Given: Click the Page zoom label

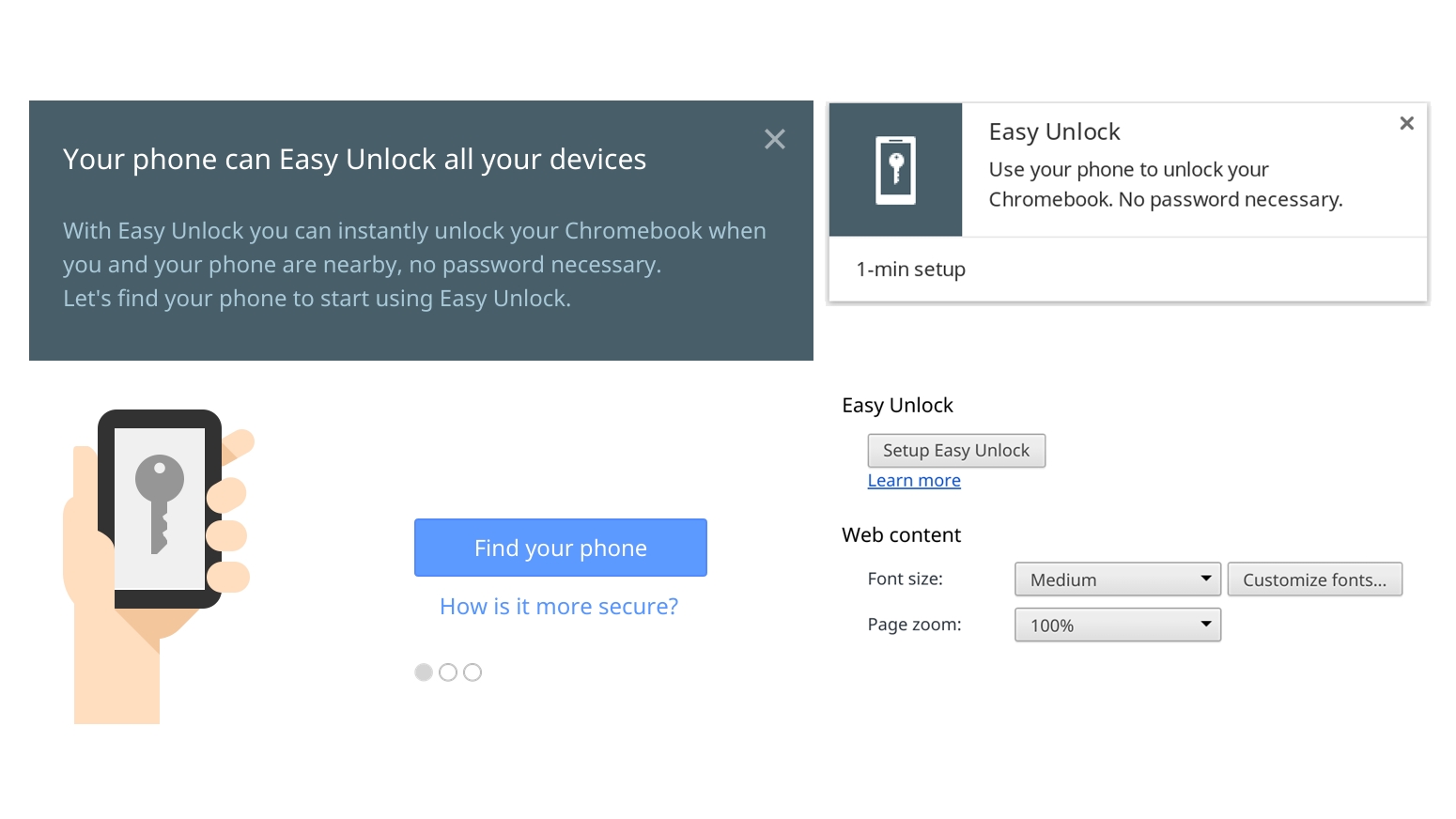Looking at the screenshot, I should [914, 625].
